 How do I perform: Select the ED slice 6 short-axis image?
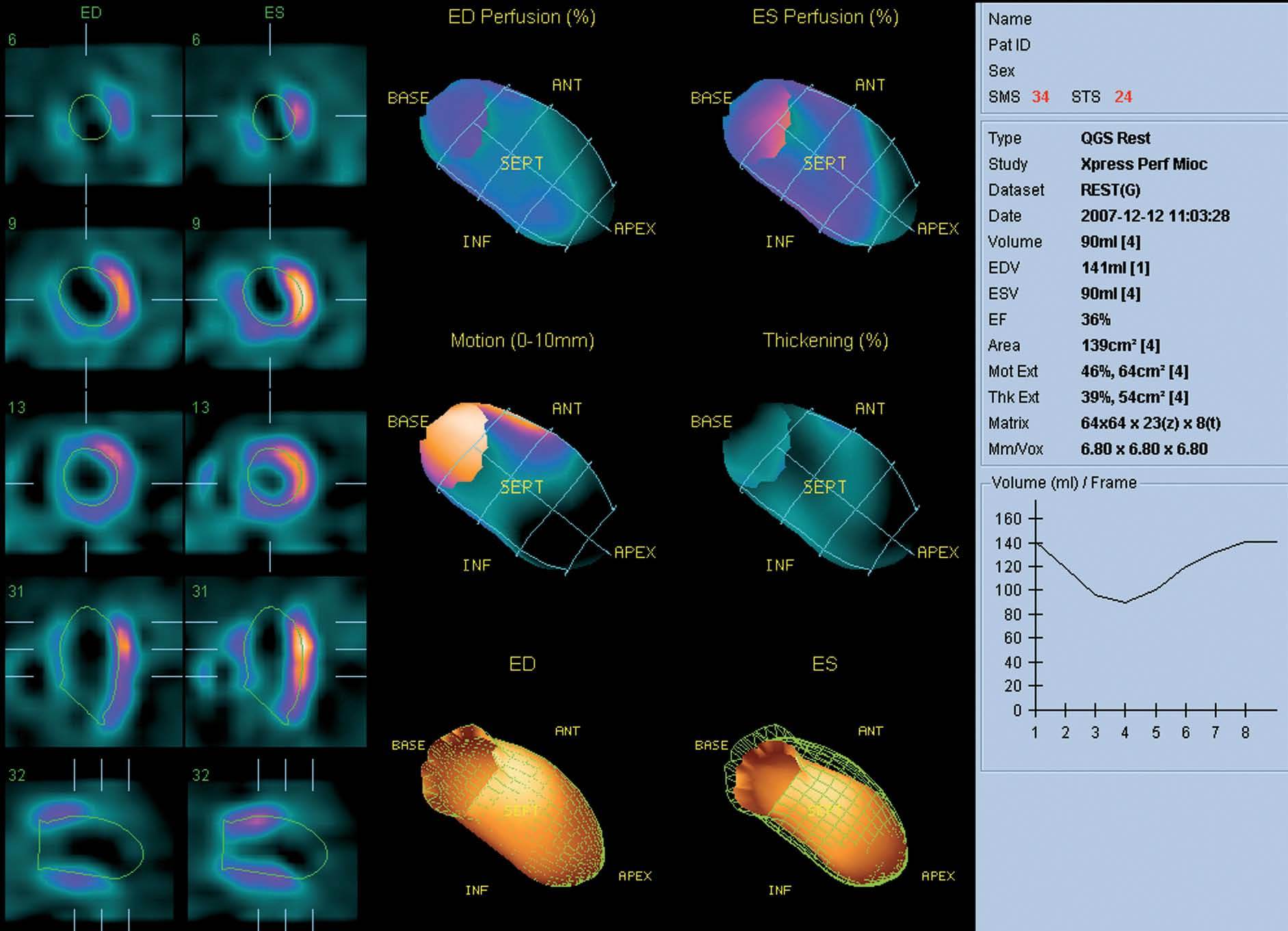point(93,116)
